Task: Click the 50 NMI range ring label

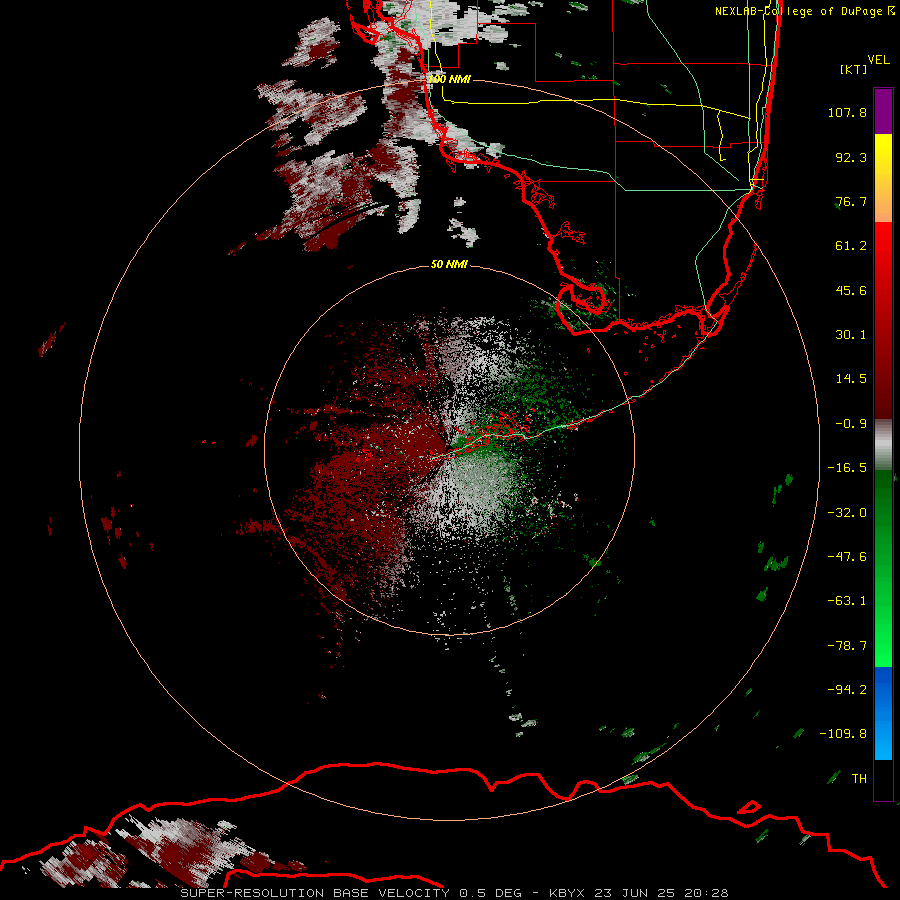Action: tap(449, 264)
